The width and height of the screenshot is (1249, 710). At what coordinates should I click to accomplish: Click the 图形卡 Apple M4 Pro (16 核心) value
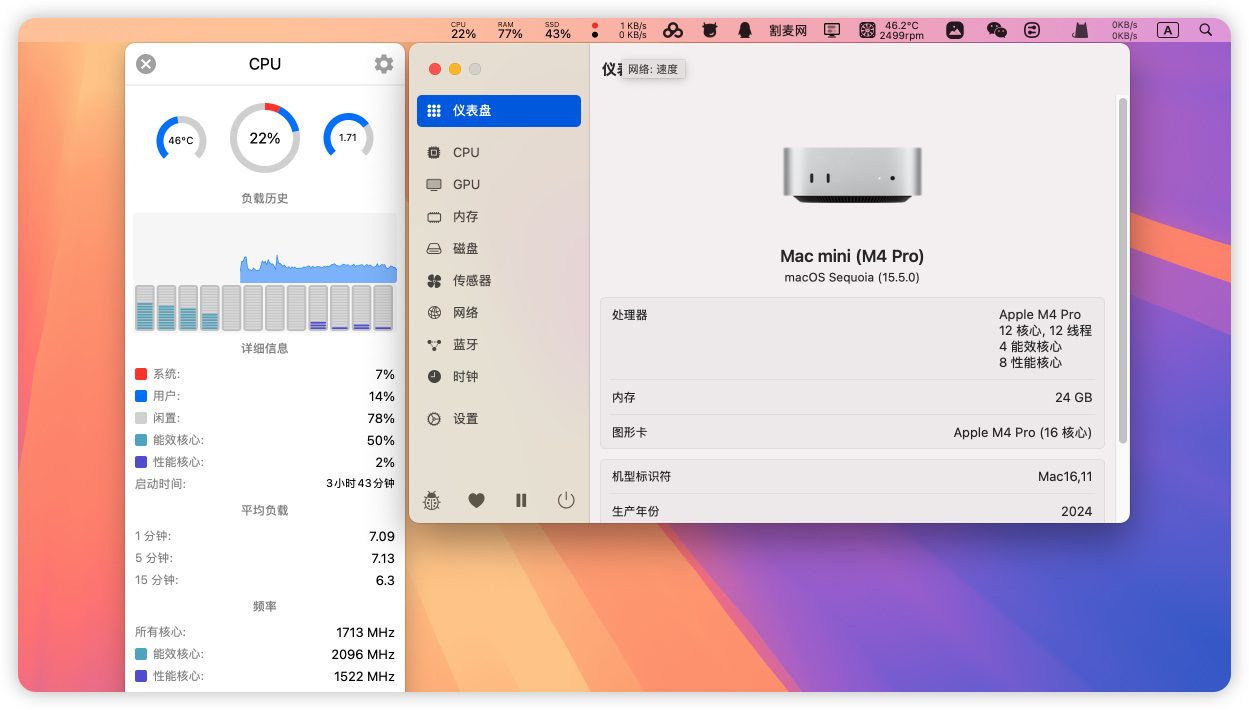point(1023,433)
